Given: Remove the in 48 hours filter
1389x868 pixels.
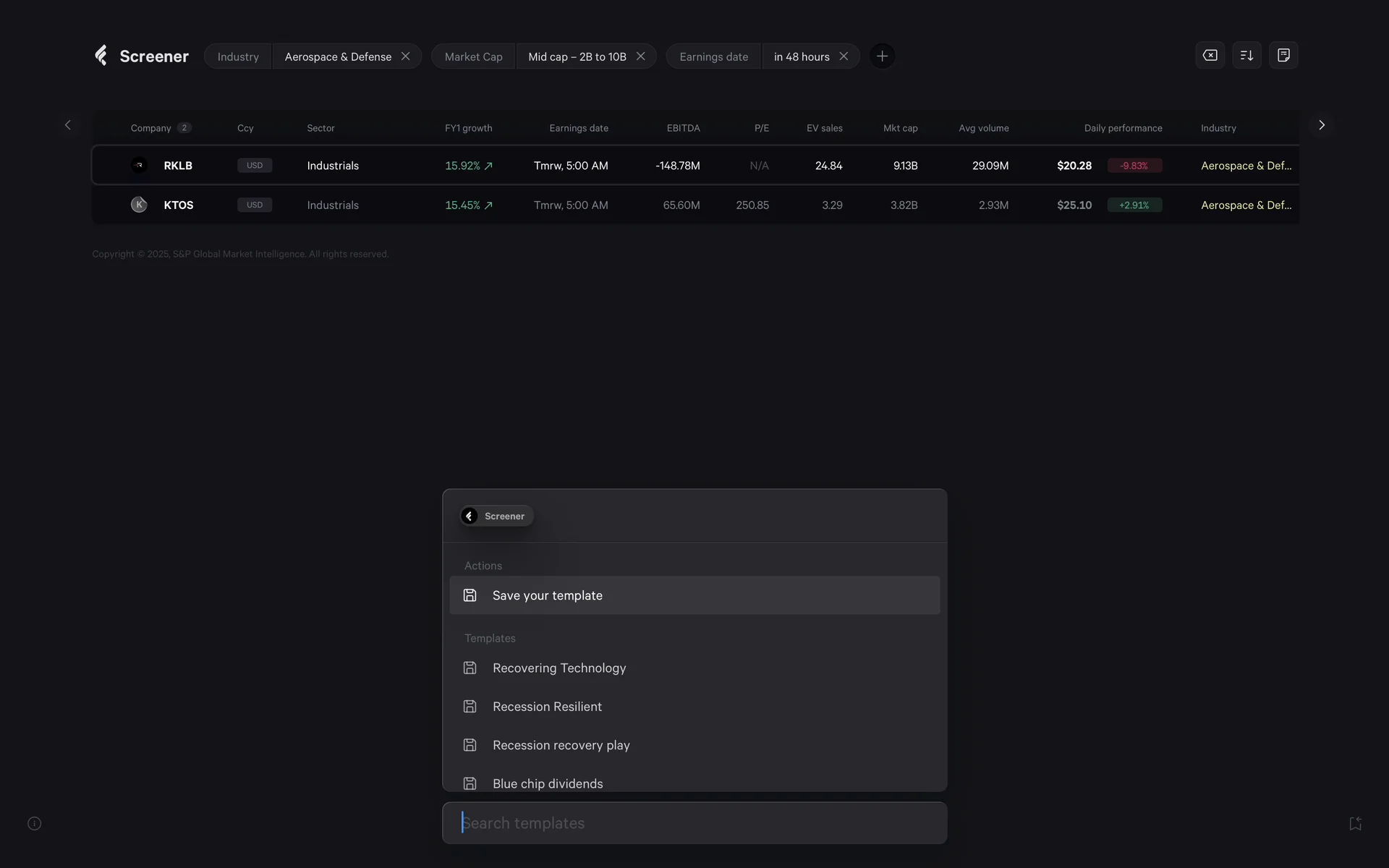Looking at the screenshot, I should click(844, 56).
